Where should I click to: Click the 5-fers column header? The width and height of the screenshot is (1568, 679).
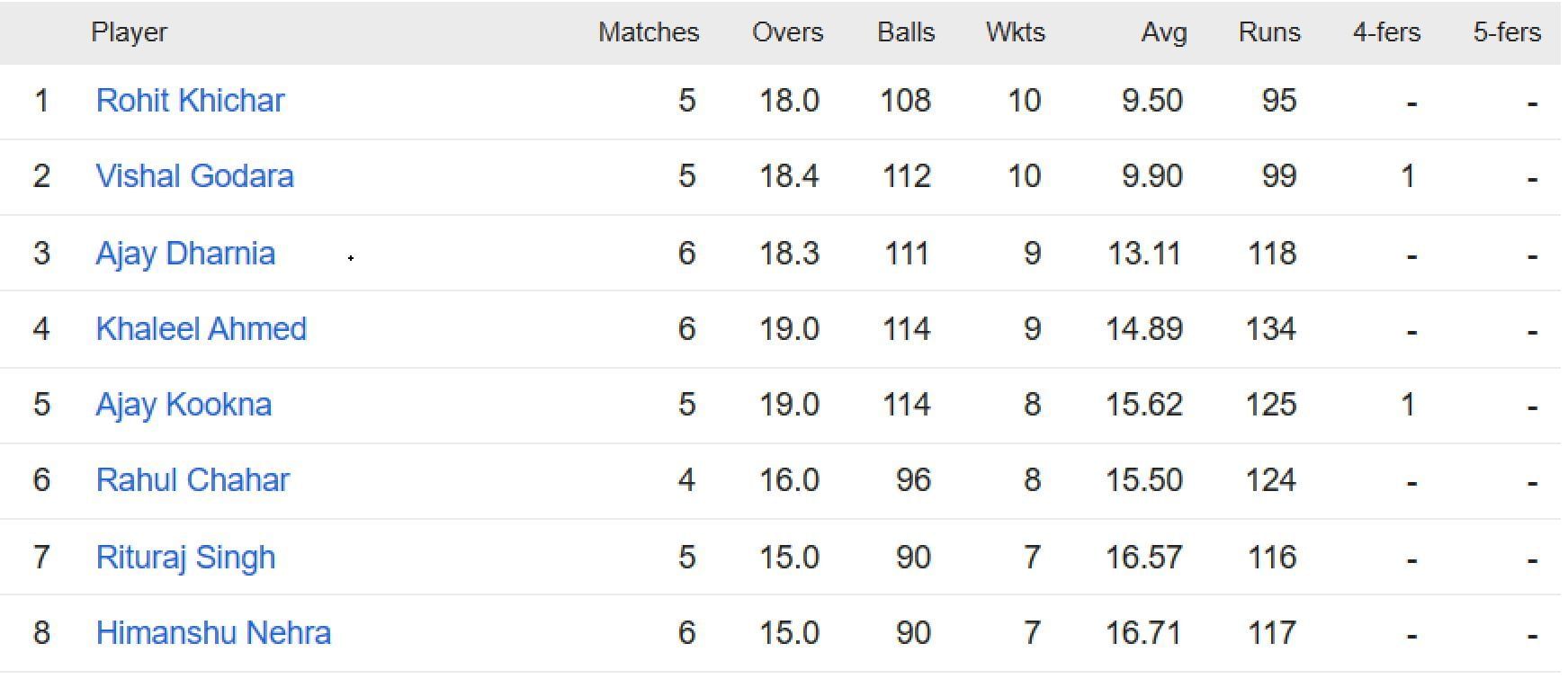1506,32
